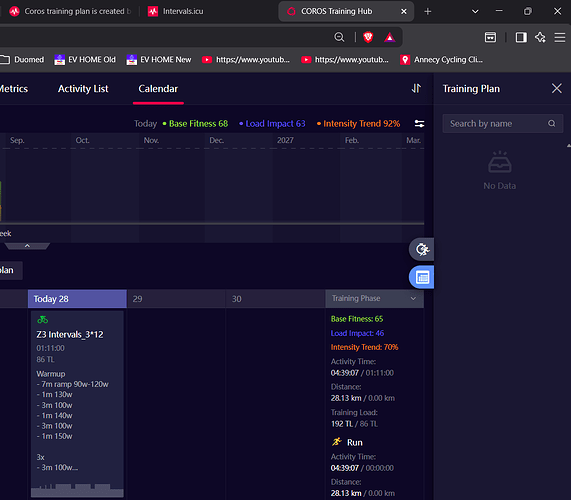Viewport: 571px width, 500px height.
Task: Select day 30 column header
Action: pyautogui.click(x=275, y=299)
